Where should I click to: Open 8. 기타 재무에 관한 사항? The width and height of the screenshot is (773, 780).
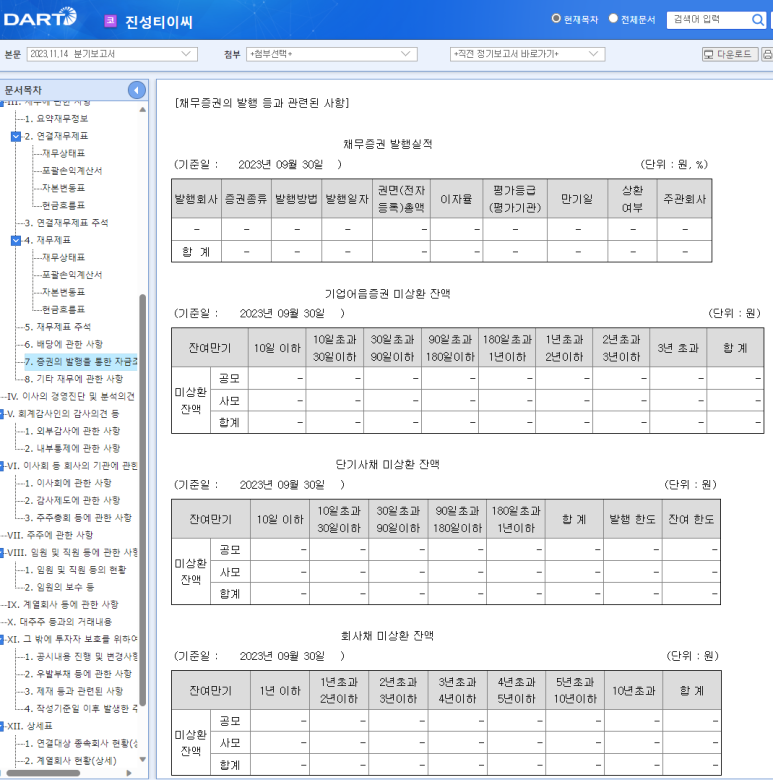[x=74, y=379]
